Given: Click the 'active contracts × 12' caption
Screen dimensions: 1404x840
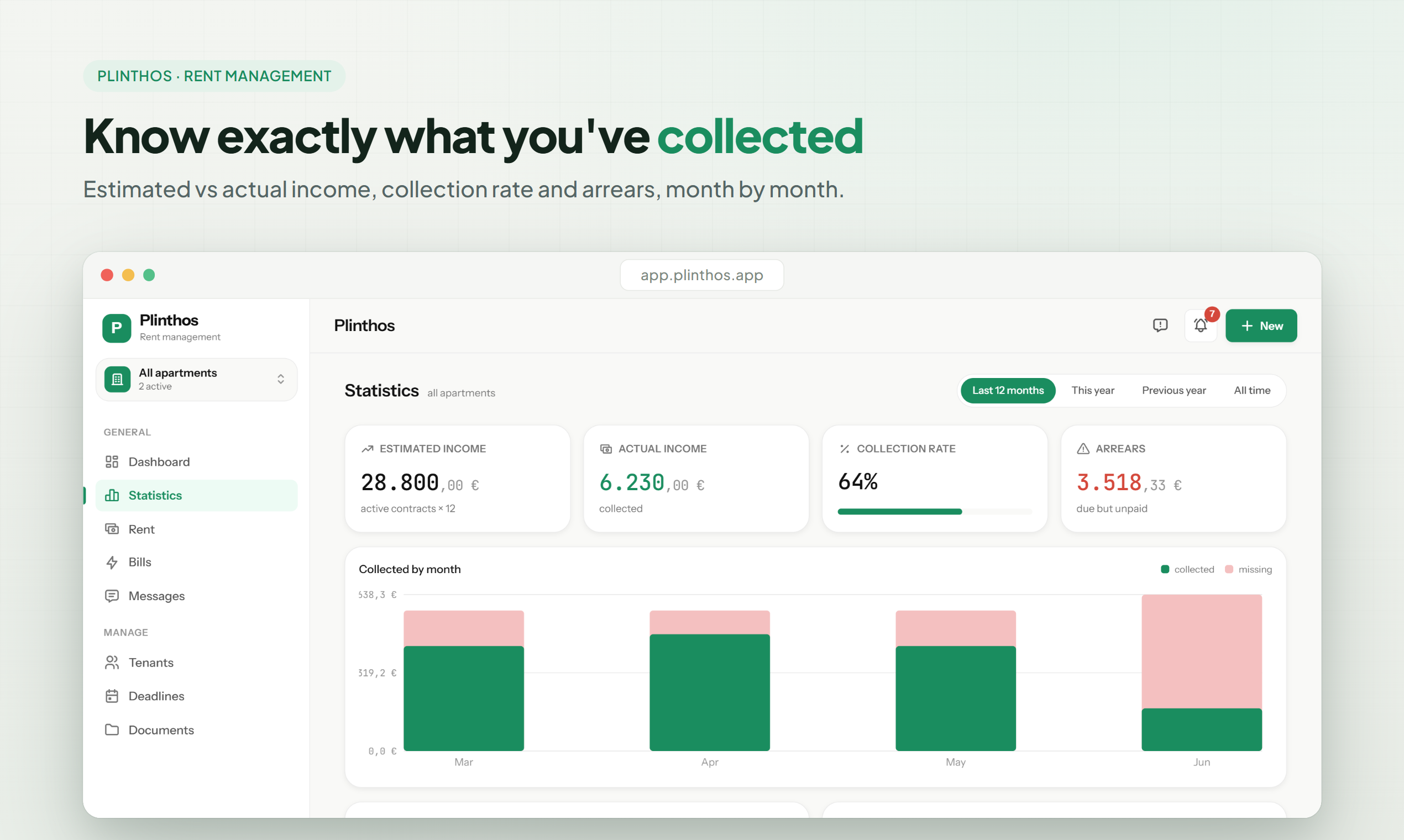Looking at the screenshot, I should click(408, 508).
